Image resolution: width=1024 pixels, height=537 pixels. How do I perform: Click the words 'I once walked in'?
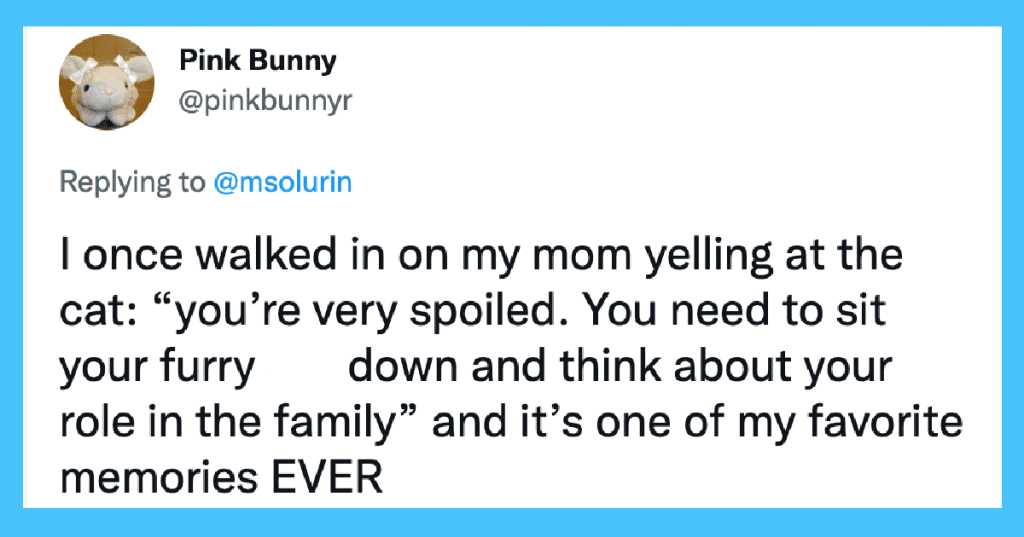pos(222,255)
